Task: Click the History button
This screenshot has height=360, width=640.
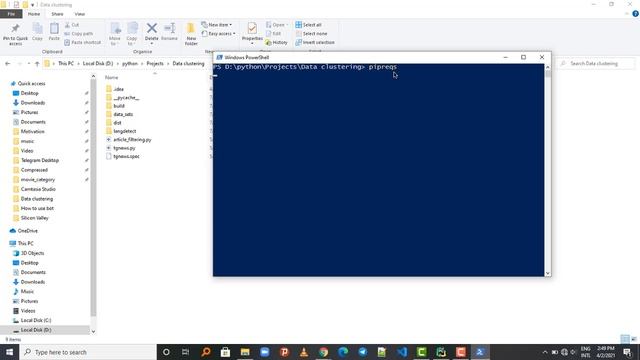Action: (276, 42)
